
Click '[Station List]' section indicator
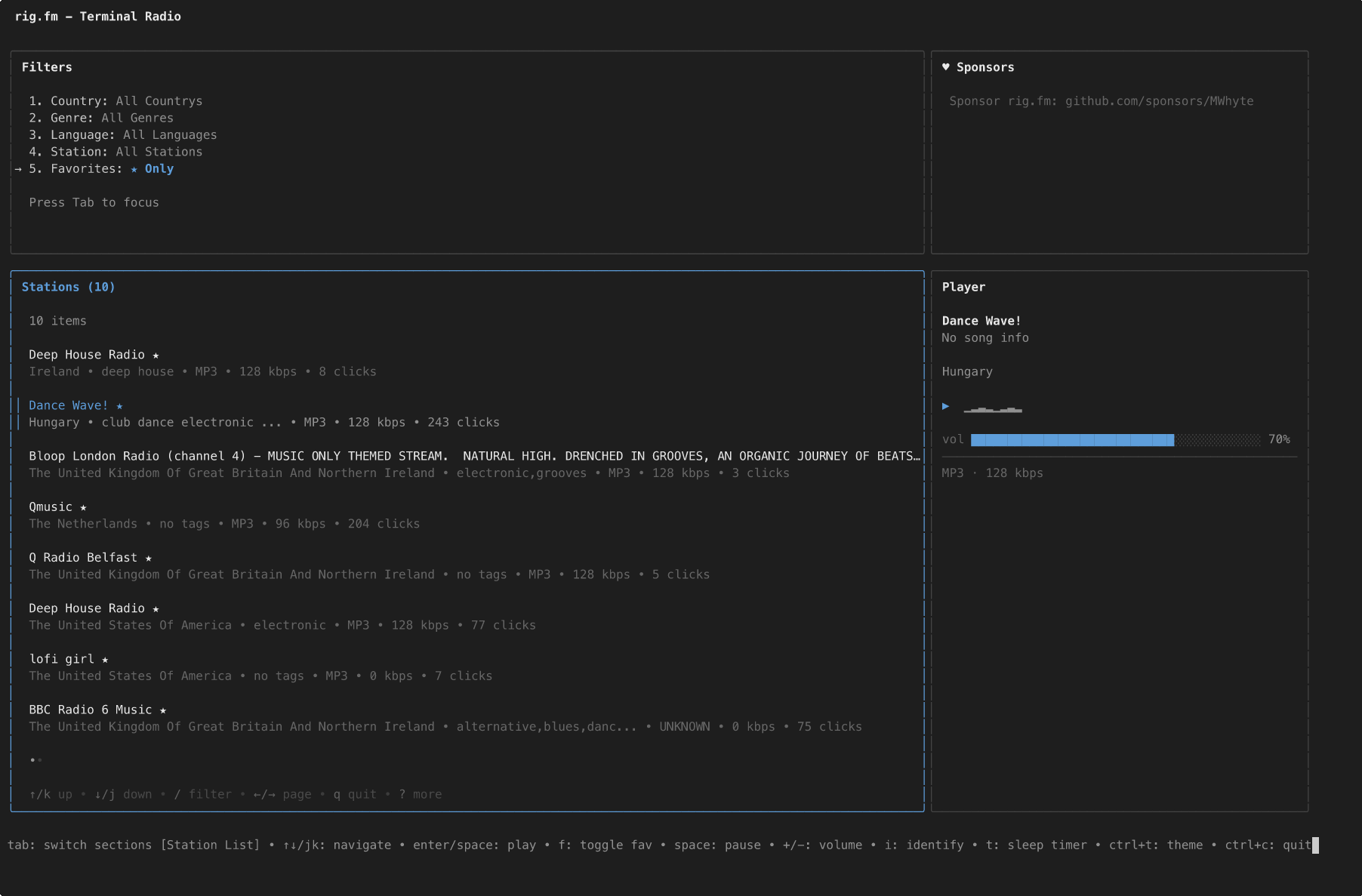tap(210, 845)
